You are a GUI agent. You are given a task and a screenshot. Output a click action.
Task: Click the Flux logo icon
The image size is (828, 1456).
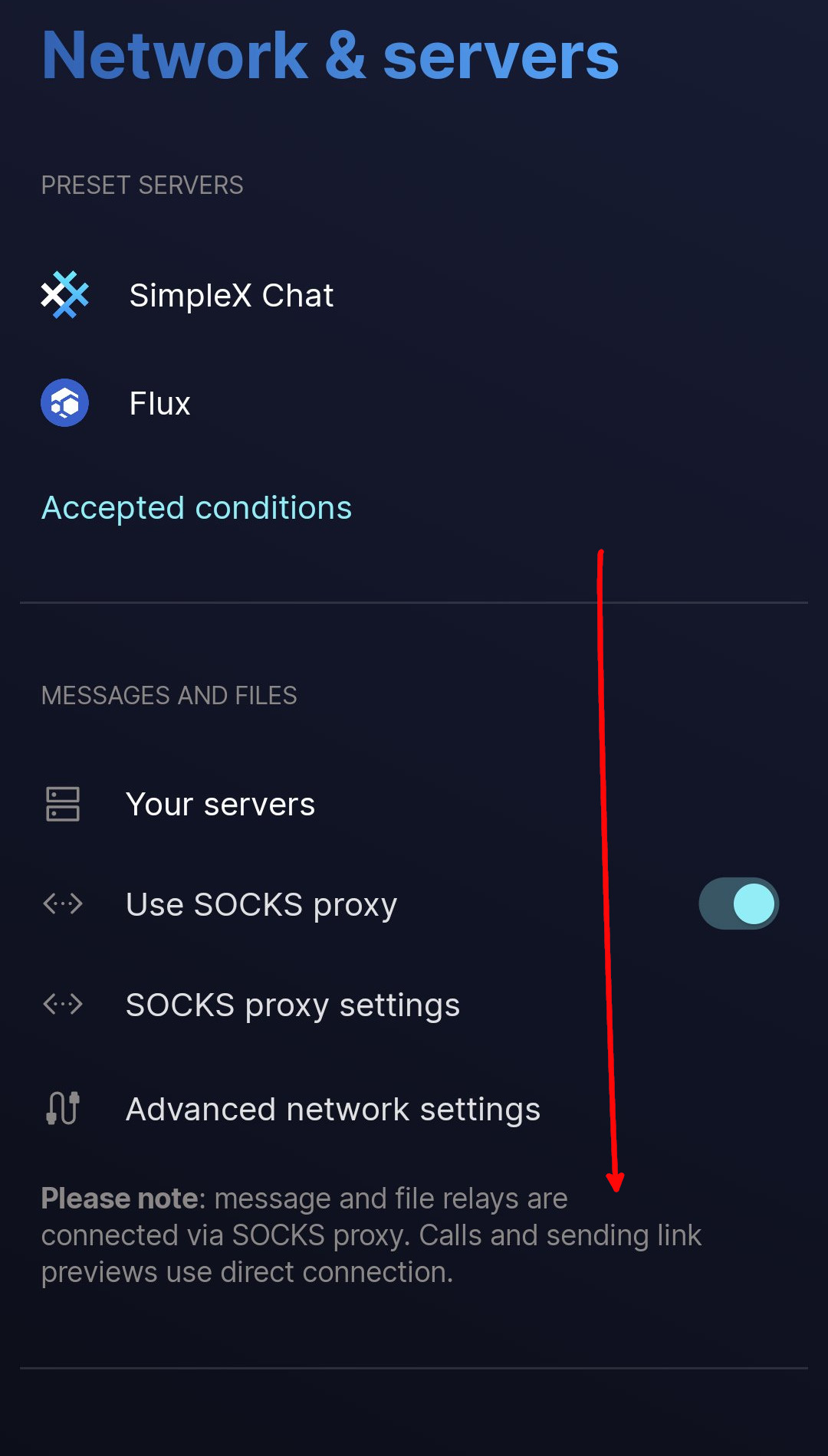(64, 403)
